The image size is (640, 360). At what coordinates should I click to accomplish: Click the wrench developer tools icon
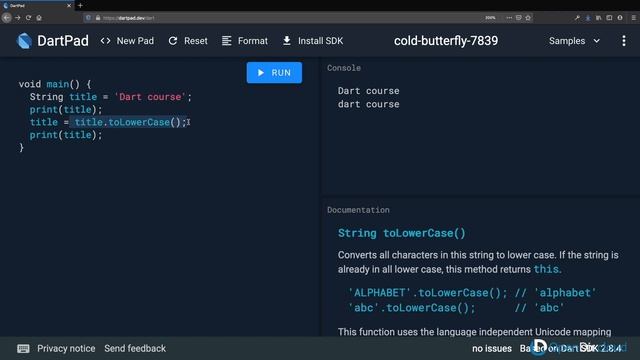click(577, 18)
